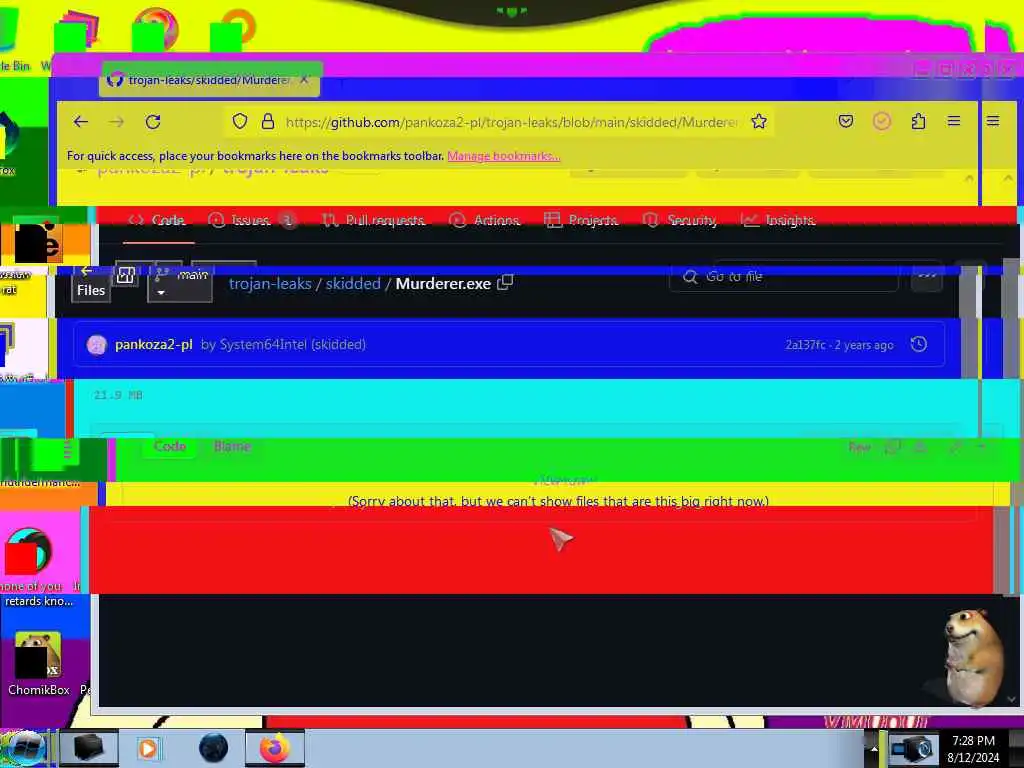Open the Pull requests tab
The width and height of the screenshot is (1024, 768).
tap(373, 221)
